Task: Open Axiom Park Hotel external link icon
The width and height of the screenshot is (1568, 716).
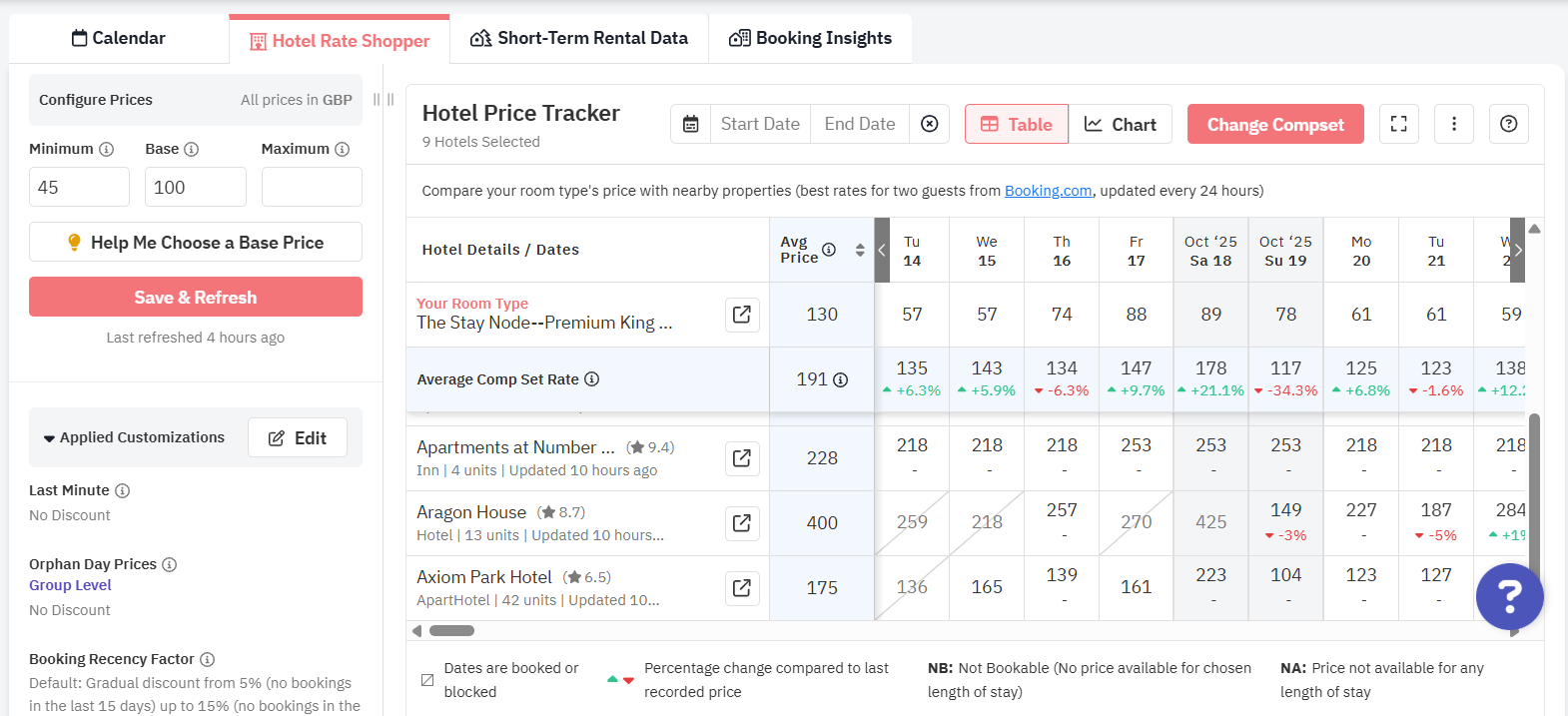Action: point(741,588)
